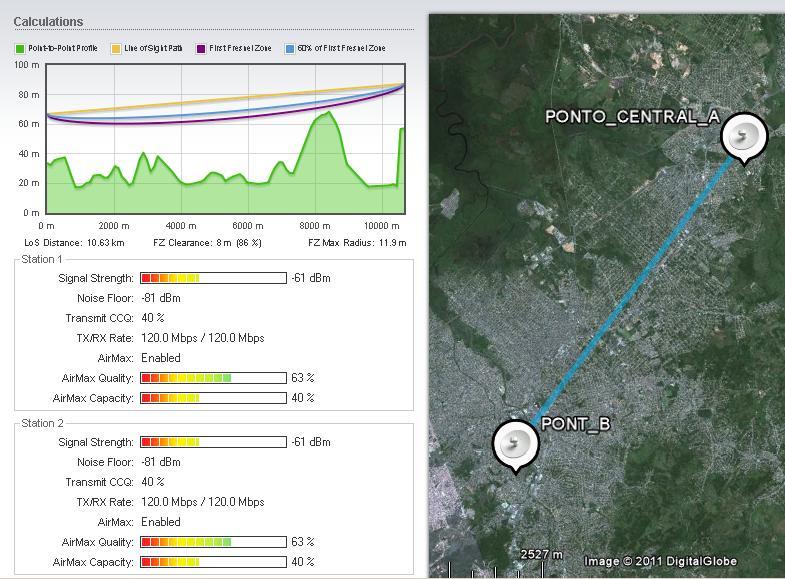This screenshot has width=785, height=579.
Task: Click the Station 2 Signal Strength bar
Action: [213, 442]
